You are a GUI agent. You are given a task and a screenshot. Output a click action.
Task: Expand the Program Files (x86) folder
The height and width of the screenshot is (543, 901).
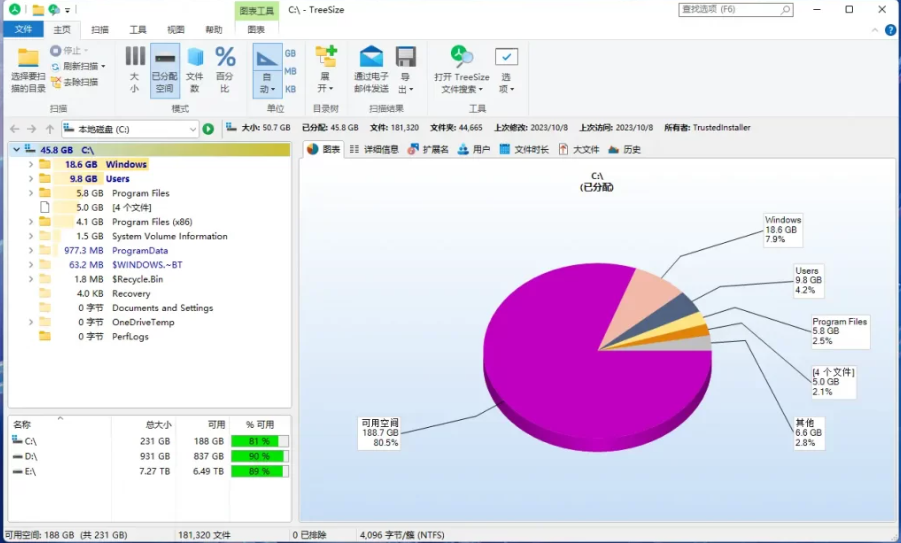click(x=30, y=222)
